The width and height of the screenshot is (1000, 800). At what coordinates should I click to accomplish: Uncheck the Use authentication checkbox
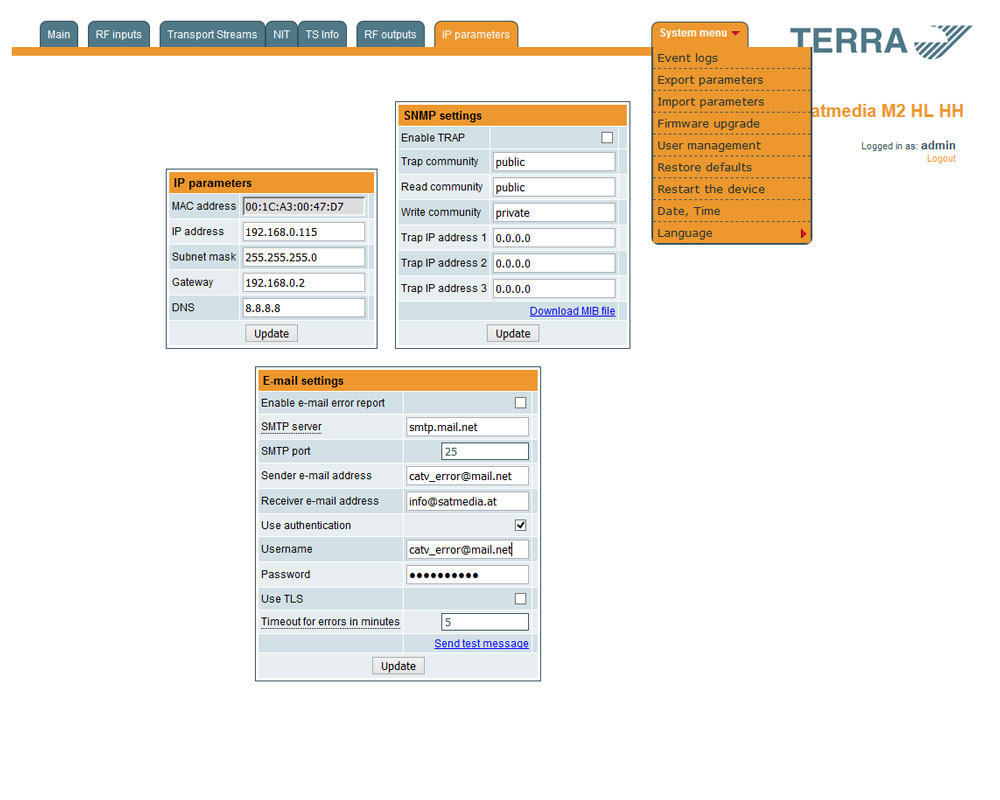pos(520,525)
